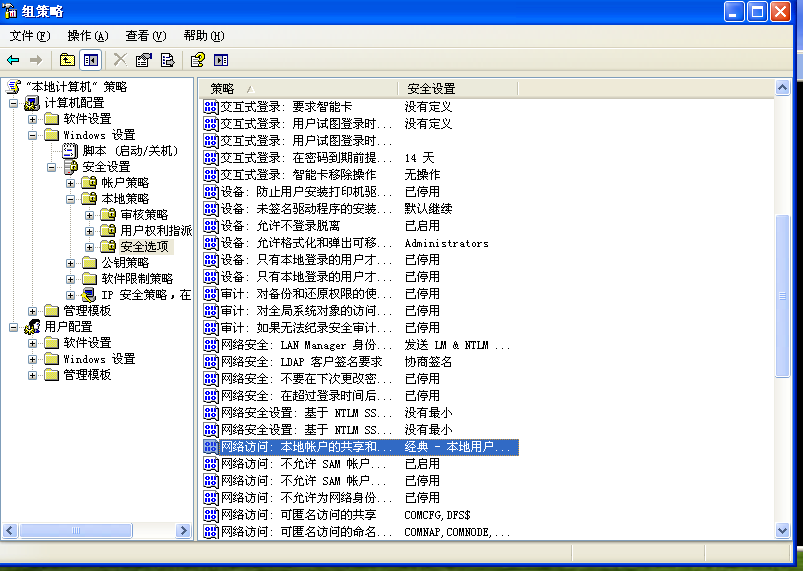Screen dimensions: 803x571
Task: Click the tree pane scroll right arrow
Action: 183,531
